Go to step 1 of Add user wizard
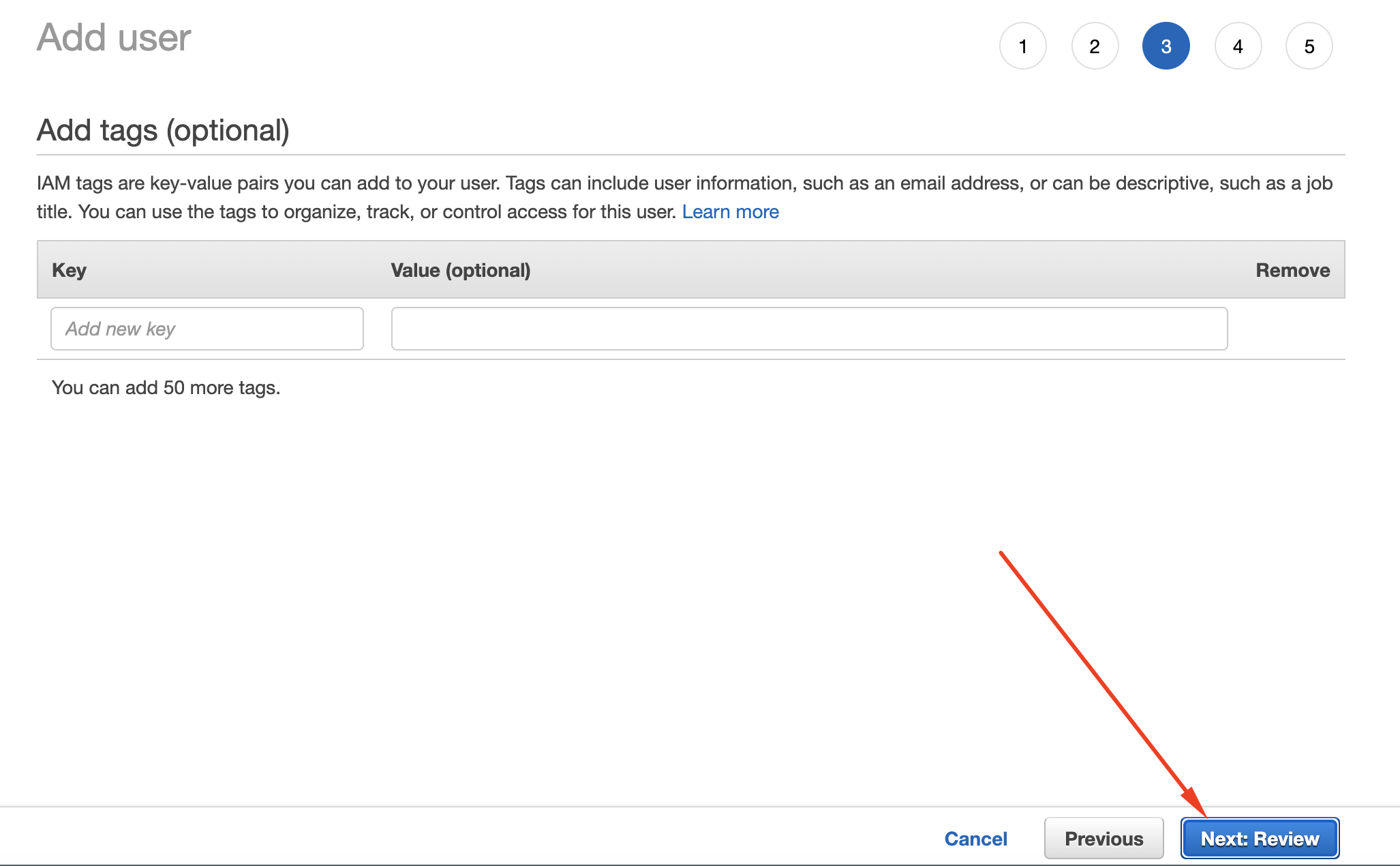This screenshot has width=1400, height=866. 1022,46
